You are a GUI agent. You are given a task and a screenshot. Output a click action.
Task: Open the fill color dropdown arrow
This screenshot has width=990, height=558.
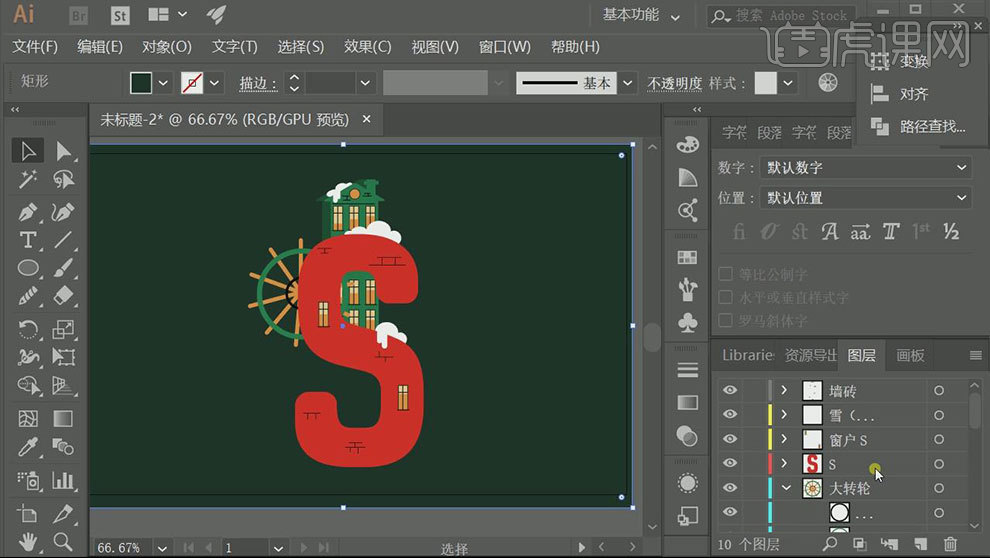163,83
